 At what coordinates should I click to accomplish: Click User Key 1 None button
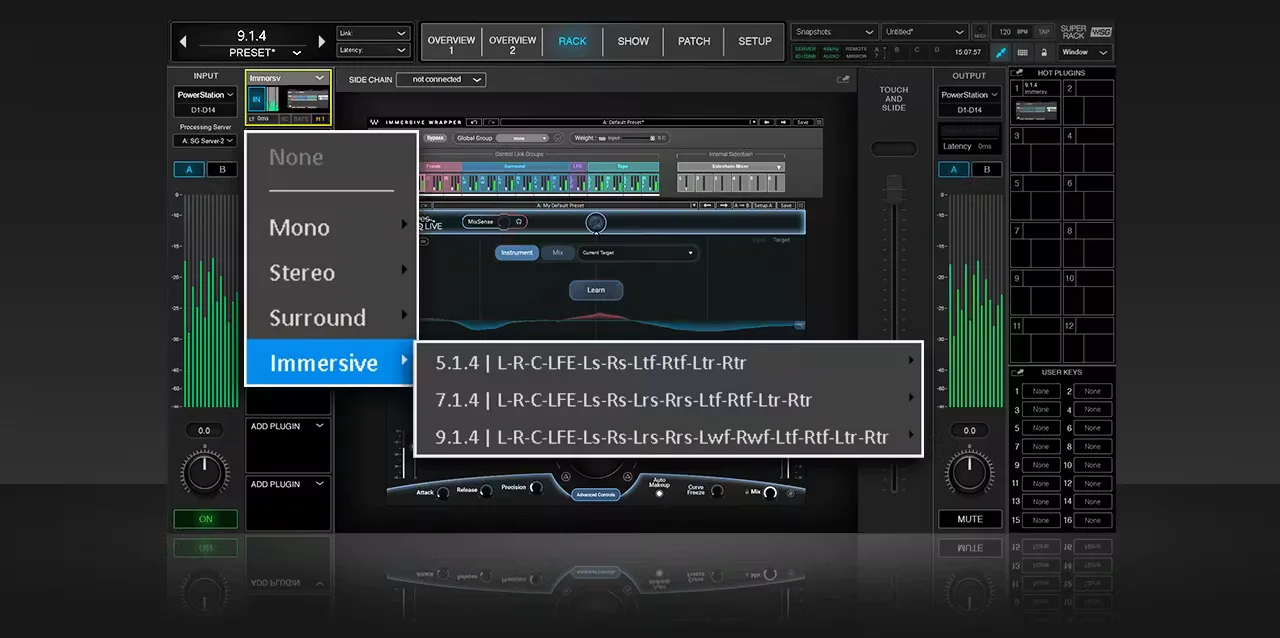point(1041,391)
